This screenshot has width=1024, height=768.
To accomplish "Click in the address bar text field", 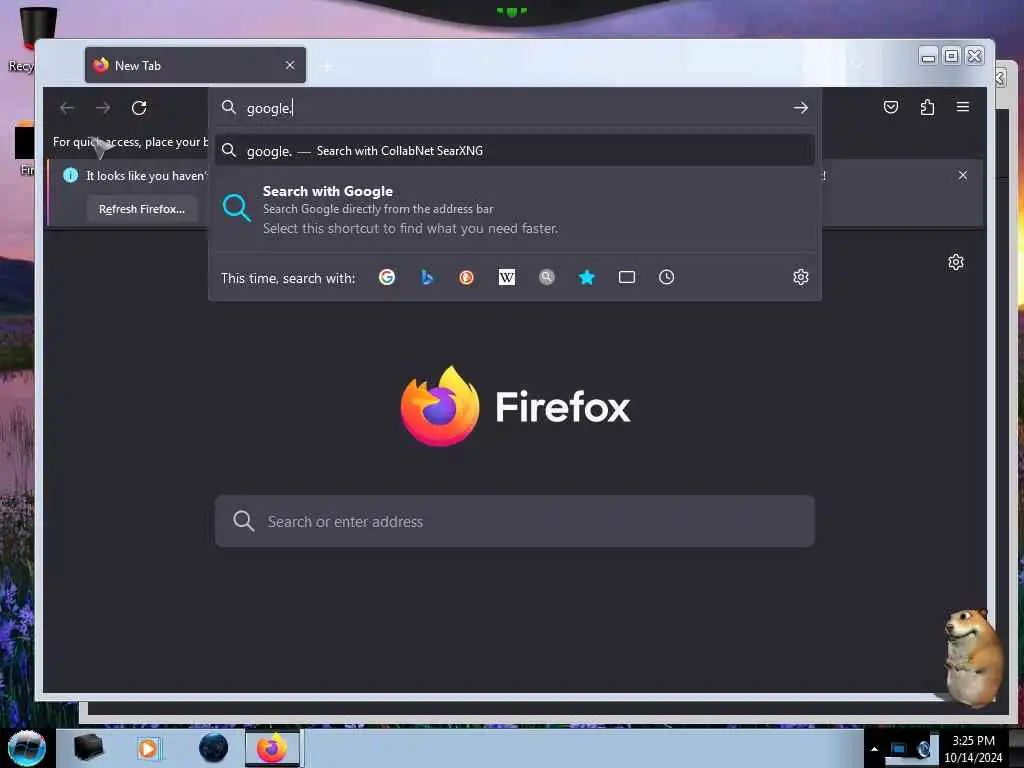I will pos(516,108).
